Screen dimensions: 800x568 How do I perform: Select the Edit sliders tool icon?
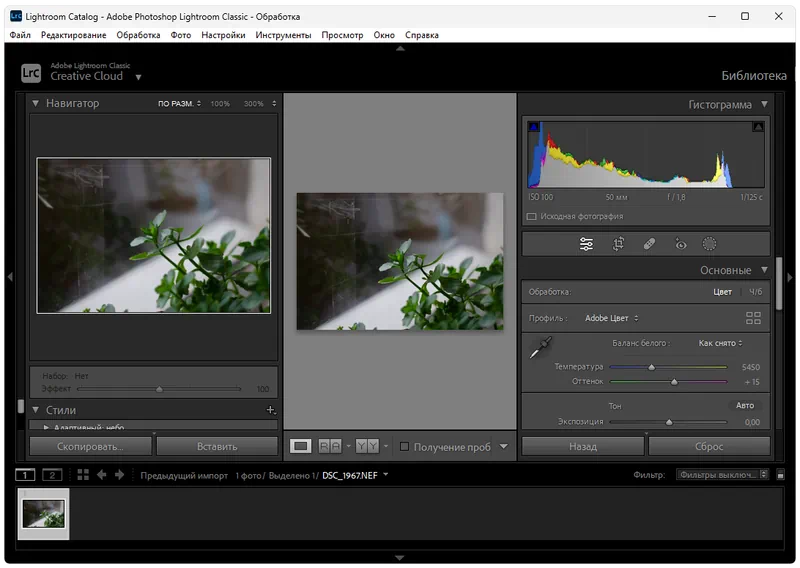coord(586,244)
